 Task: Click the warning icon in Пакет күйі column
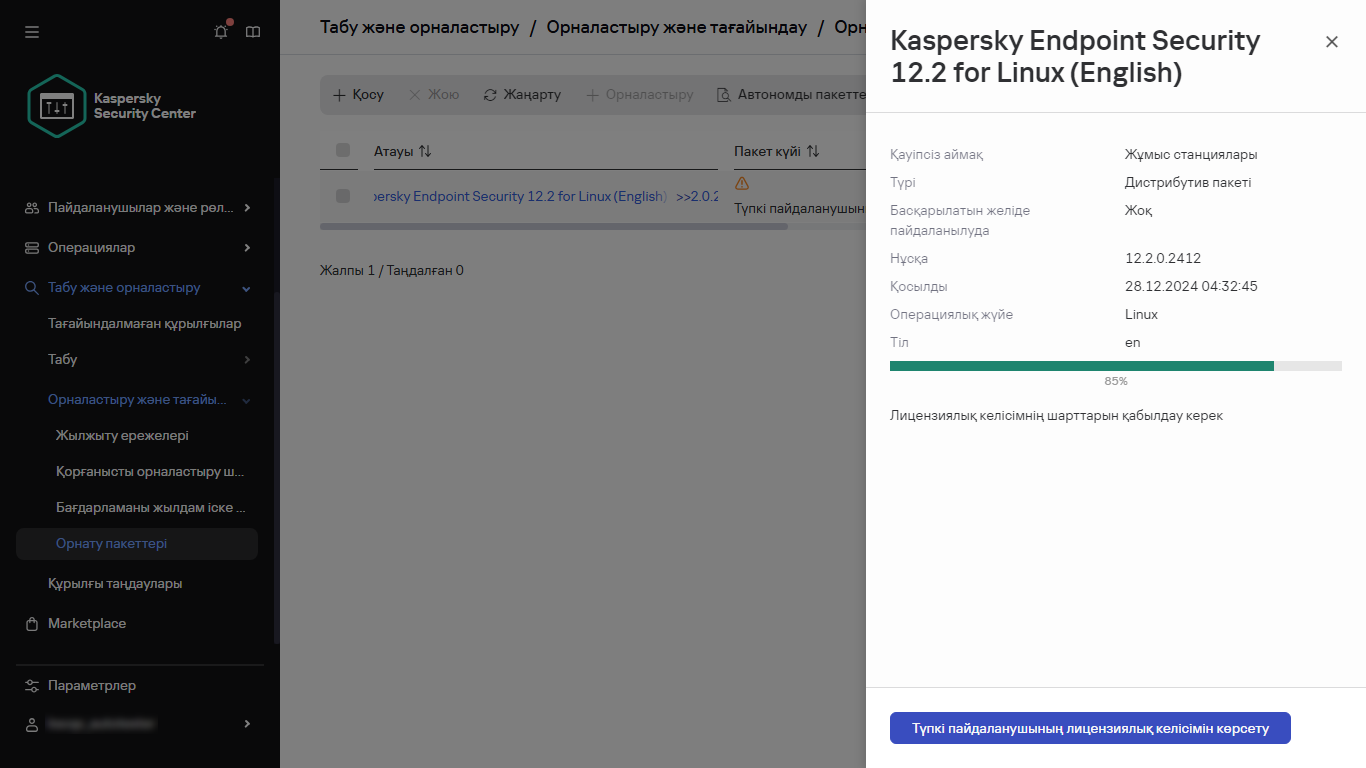point(741,184)
